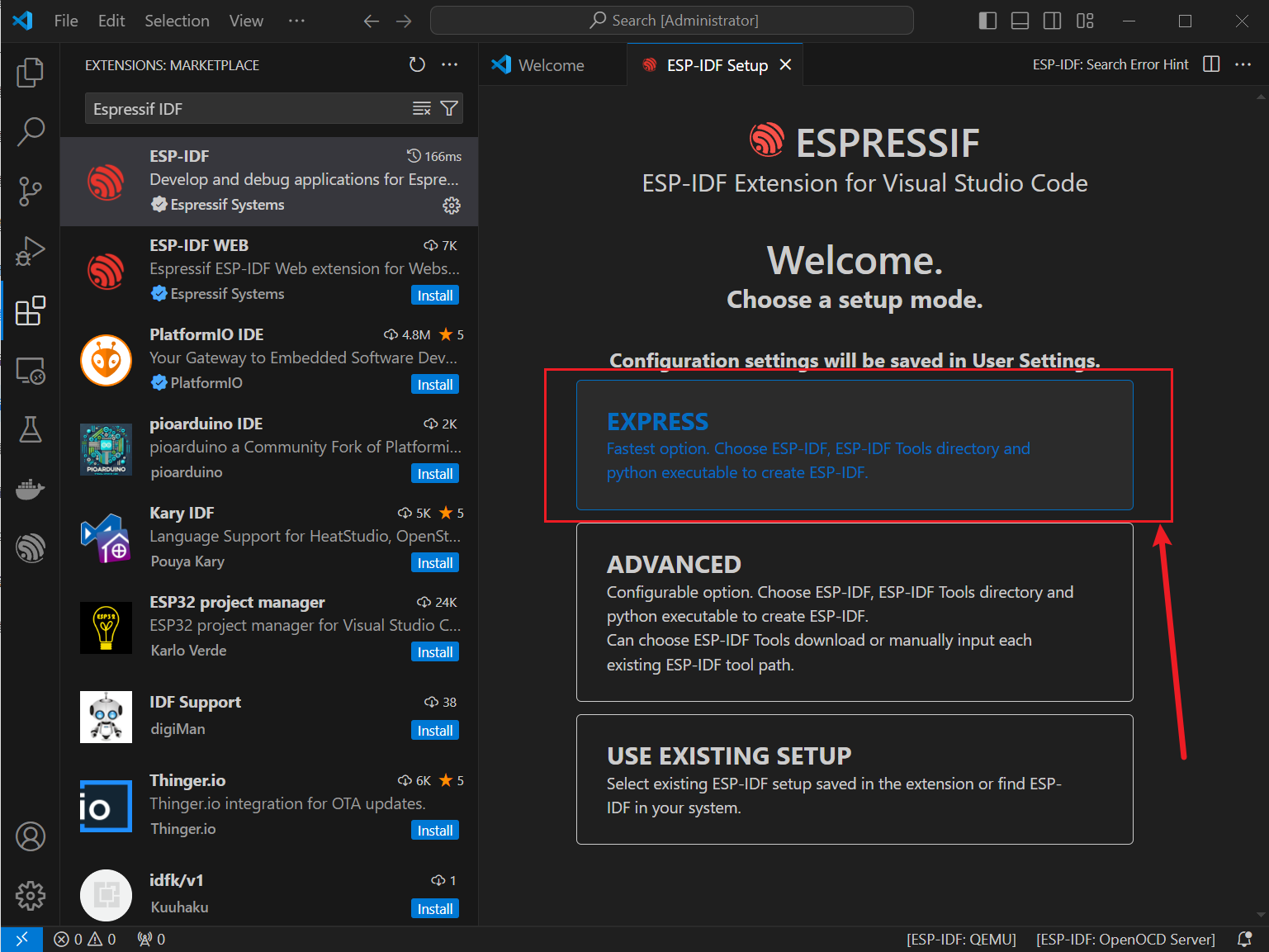Screen dimensions: 1269x952
Task: Select the PlatformIO IDE extension thumbnail
Action: pyautogui.click(x=106, y=360)
